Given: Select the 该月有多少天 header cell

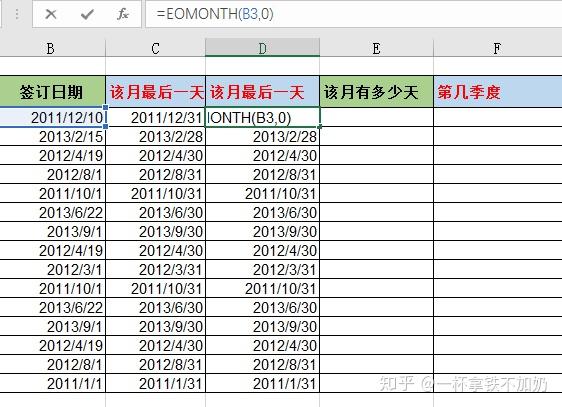Looking at the screenshot, I should point(376,92).
